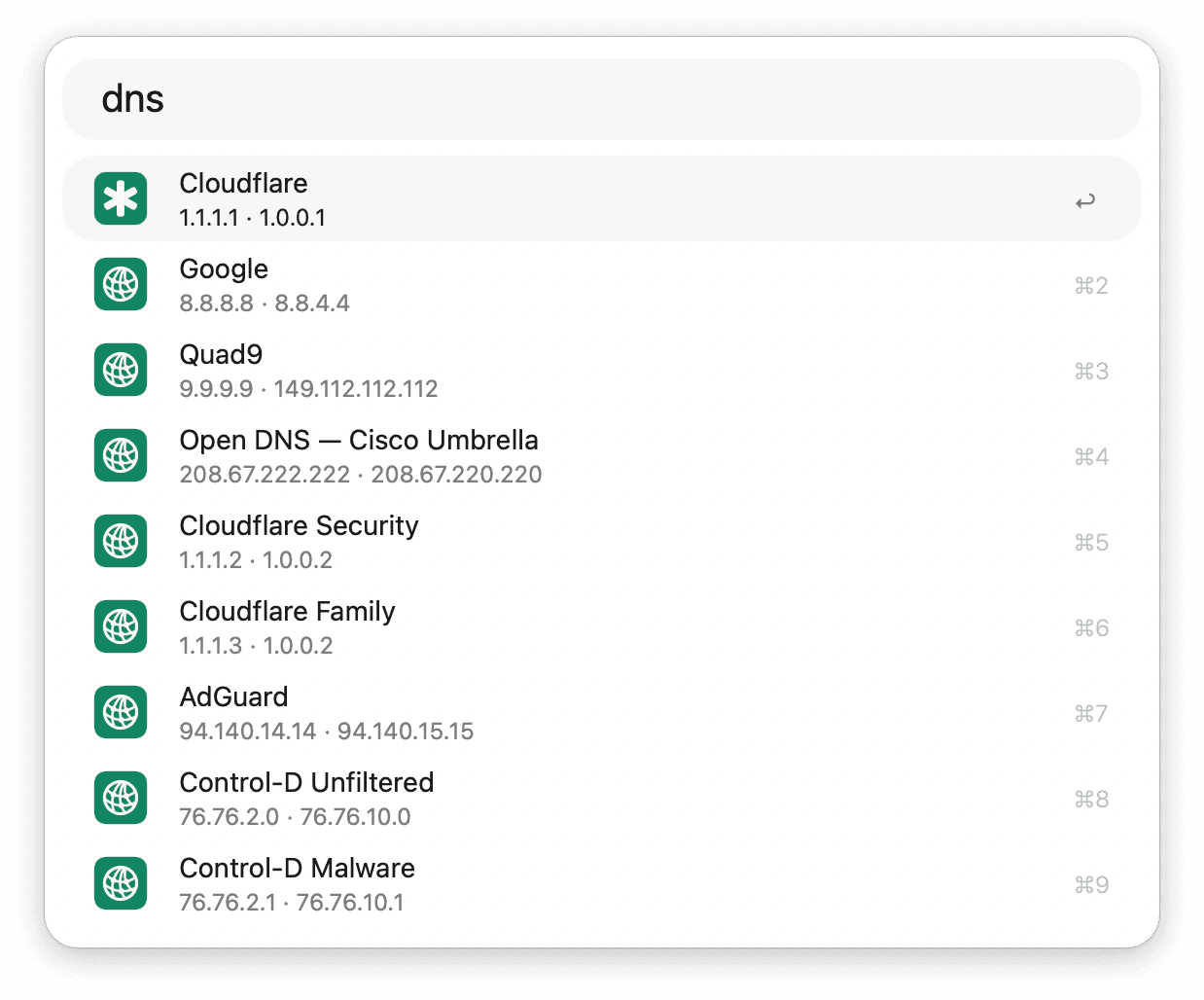The height and width of the screenshot is (1000, 1204).
Task: Click the ⌘2 shortcut hint
Action: pyautogui.click(x=1091, y=286)
